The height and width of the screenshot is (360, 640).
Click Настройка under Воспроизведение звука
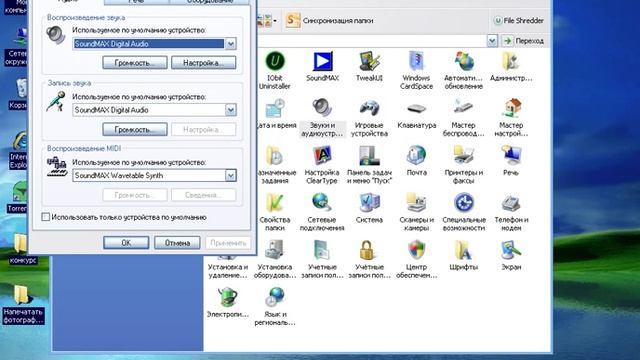click(203, 63)
